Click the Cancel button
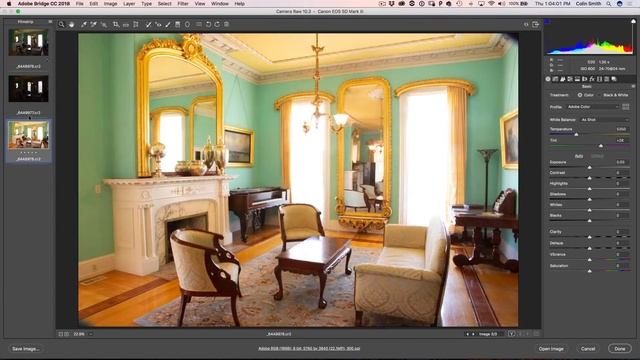 coord(588,349)
